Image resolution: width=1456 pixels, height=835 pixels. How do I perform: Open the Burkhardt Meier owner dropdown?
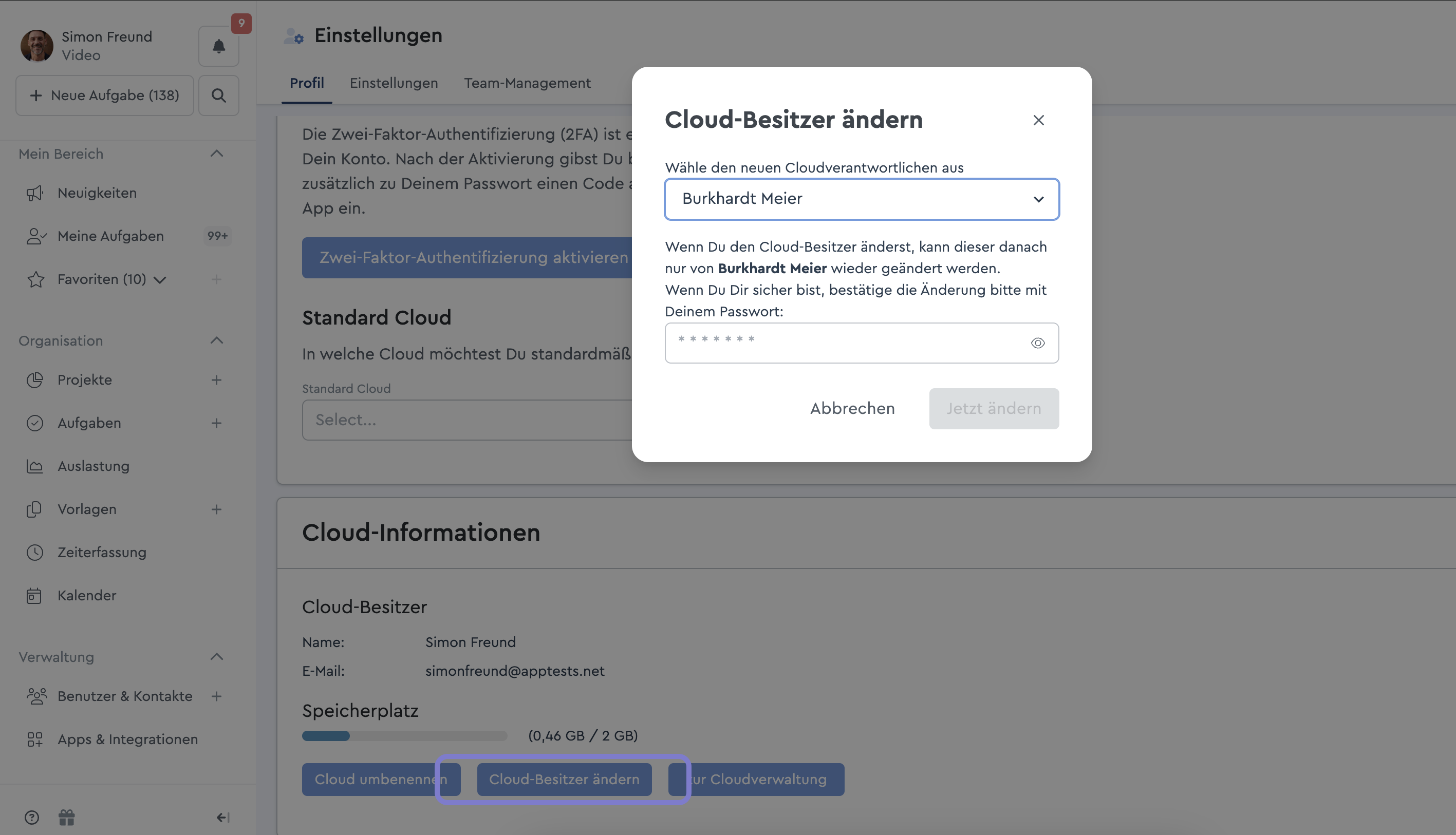click(x=861, y=199)
